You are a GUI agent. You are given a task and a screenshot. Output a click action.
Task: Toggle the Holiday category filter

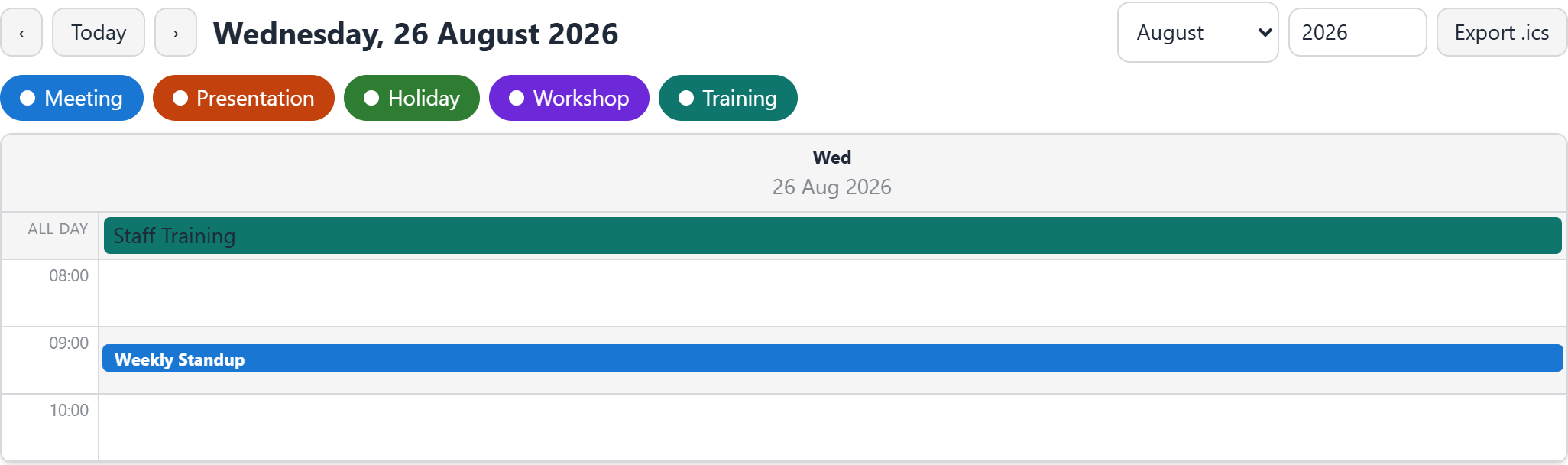coord(412,98)
